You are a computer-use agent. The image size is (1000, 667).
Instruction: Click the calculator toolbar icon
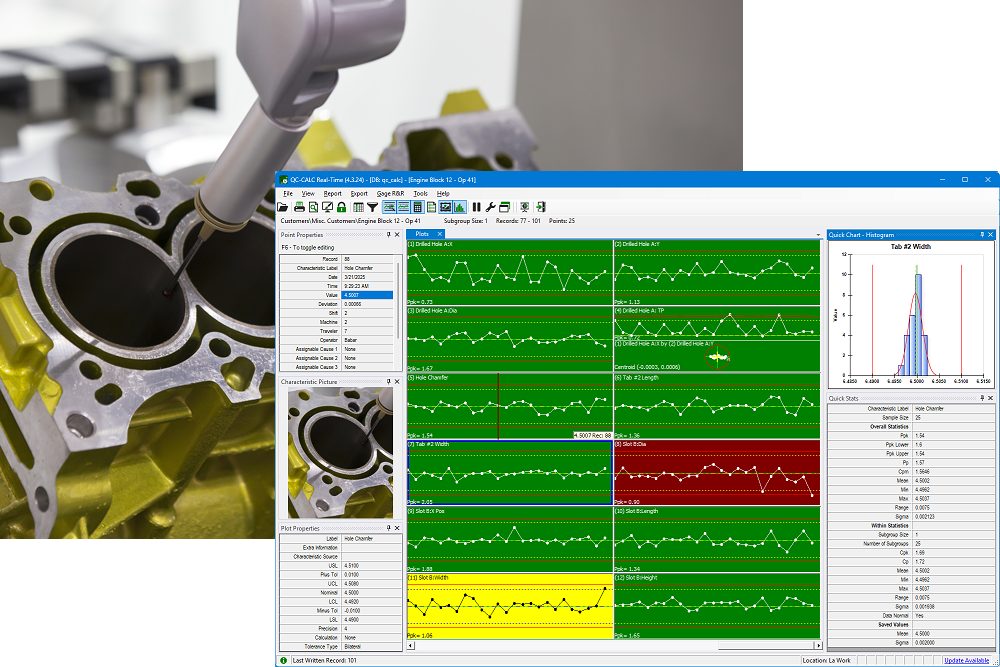(x=417, y=207)
